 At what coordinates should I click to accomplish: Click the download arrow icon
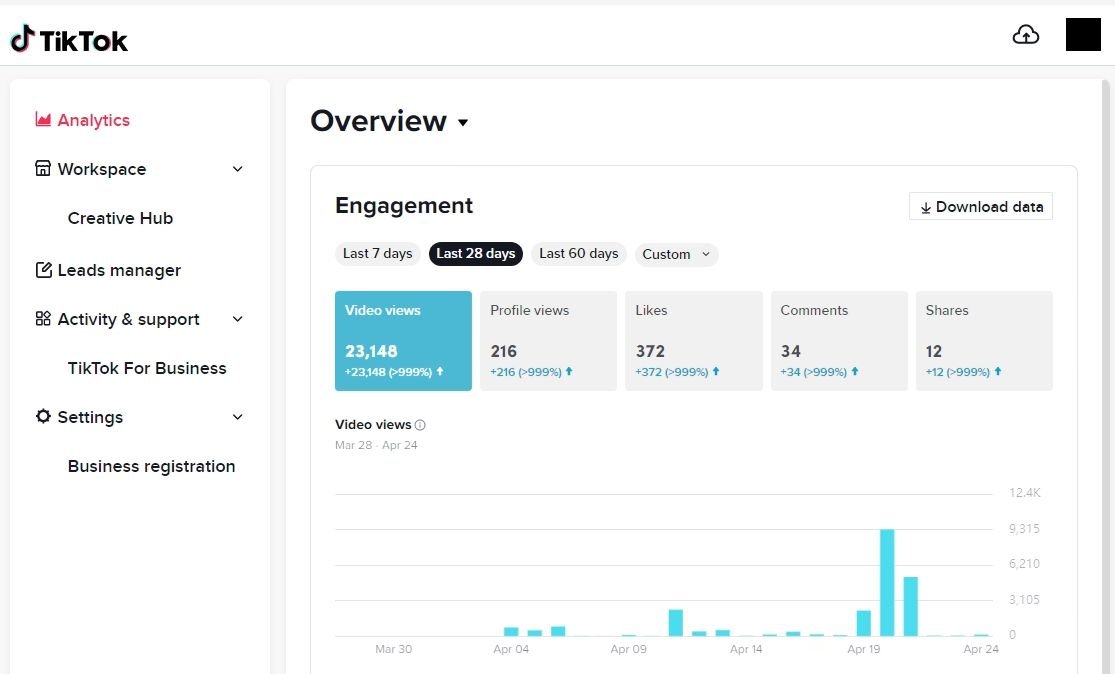click(925, 208)
